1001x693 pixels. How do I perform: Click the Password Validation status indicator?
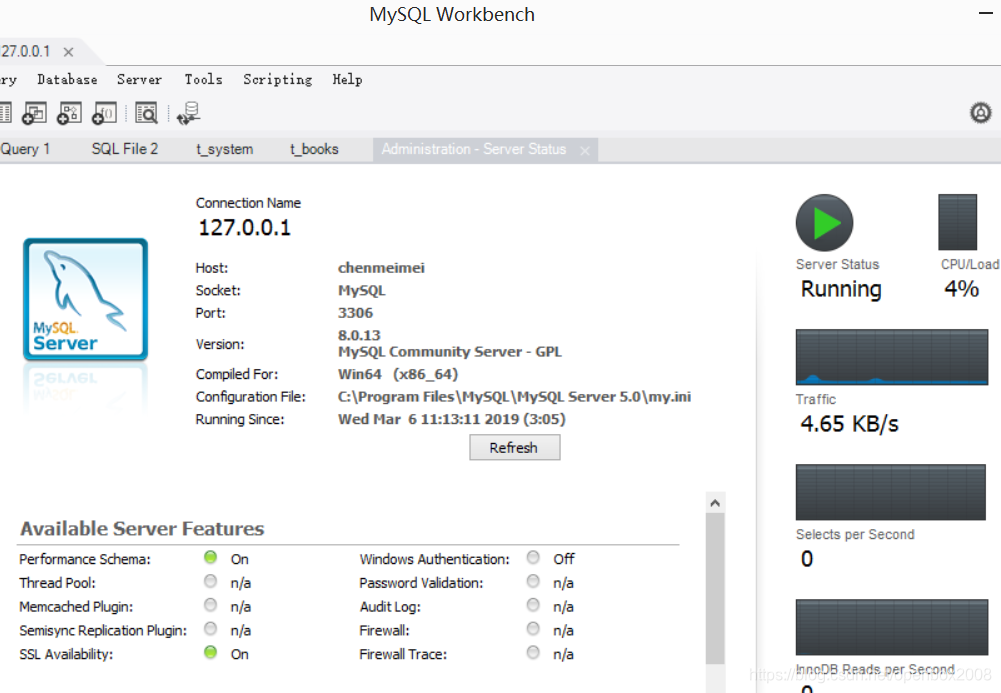pos(533,581)
